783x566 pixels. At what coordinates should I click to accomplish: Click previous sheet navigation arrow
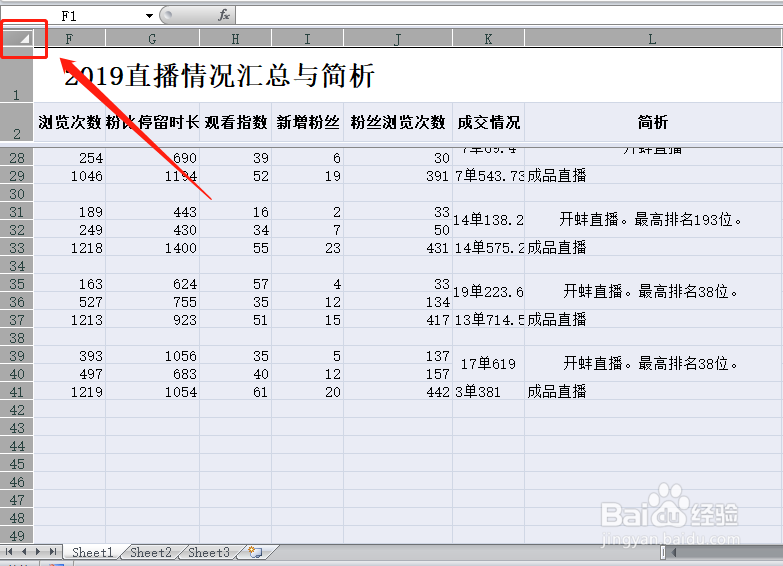[x=23, y=552]
